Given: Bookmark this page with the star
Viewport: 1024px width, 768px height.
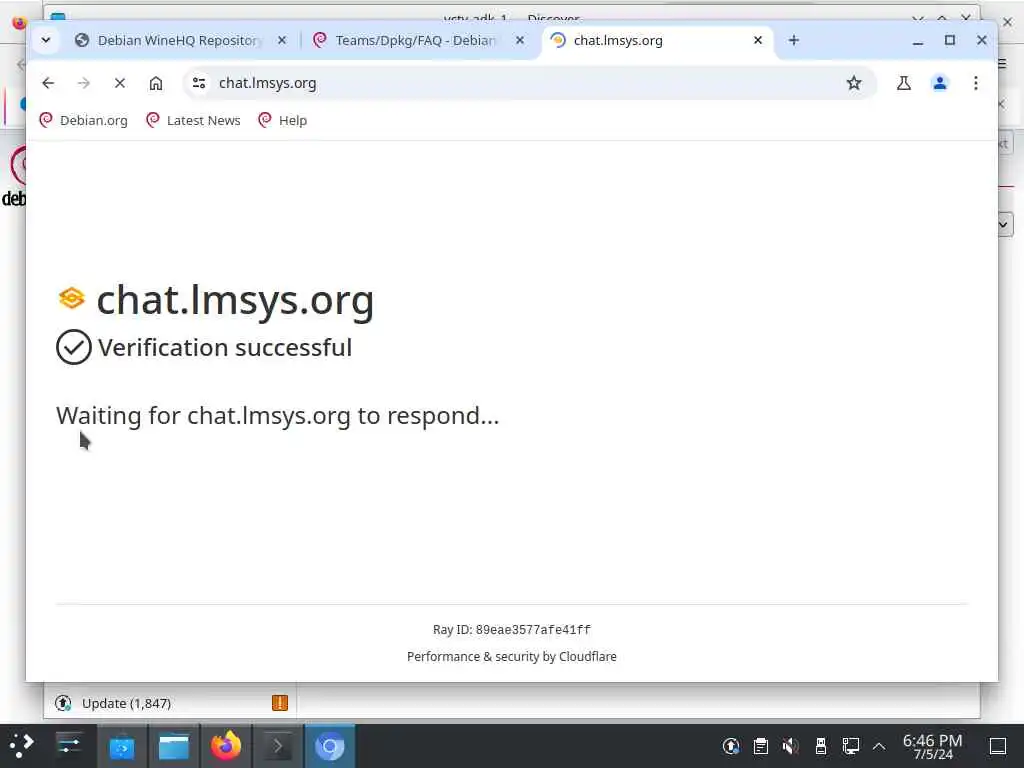Looking at the screenshot, I should (854, 83).
